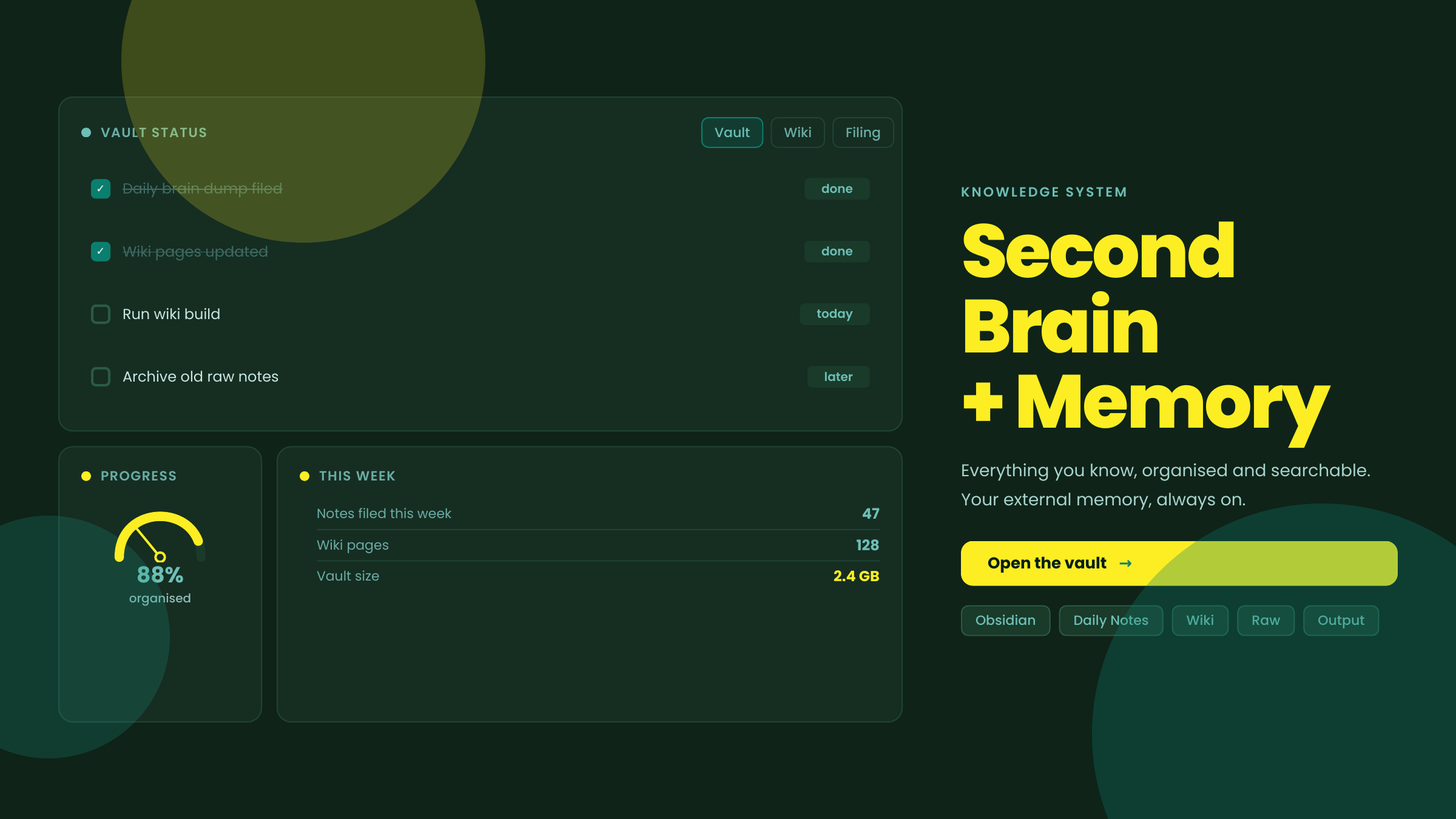Click the 128 wiki pages value
The height and width of the screenshot is (819, 1456).
point(868,545)
